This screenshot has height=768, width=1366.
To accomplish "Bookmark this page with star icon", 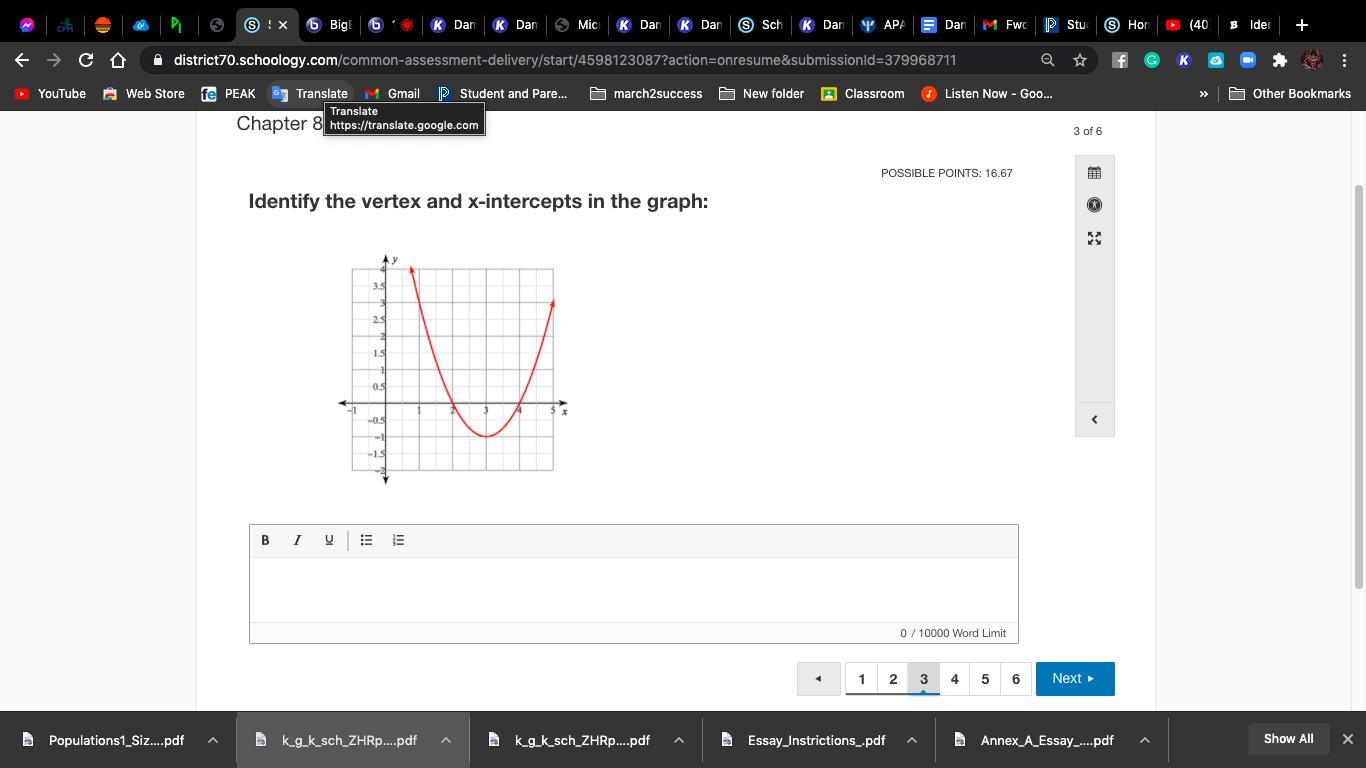I will point(1080,60).
